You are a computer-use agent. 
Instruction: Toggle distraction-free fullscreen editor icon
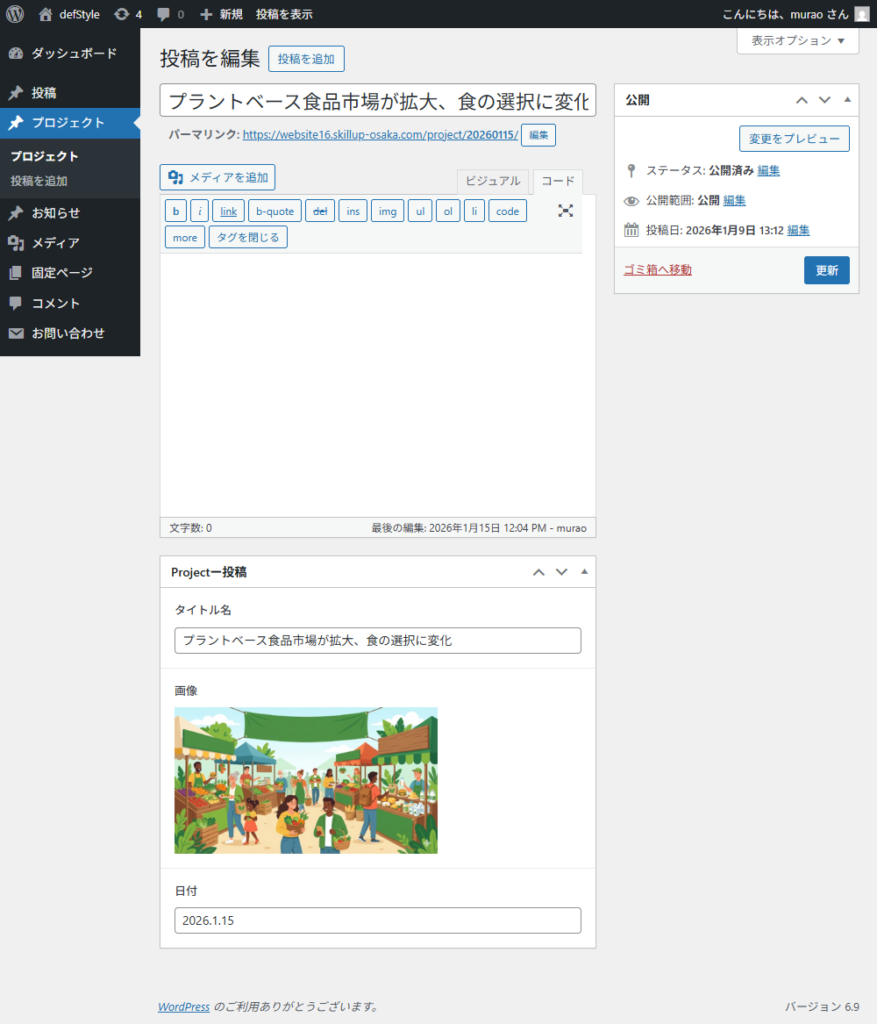[x=565, y=211]
